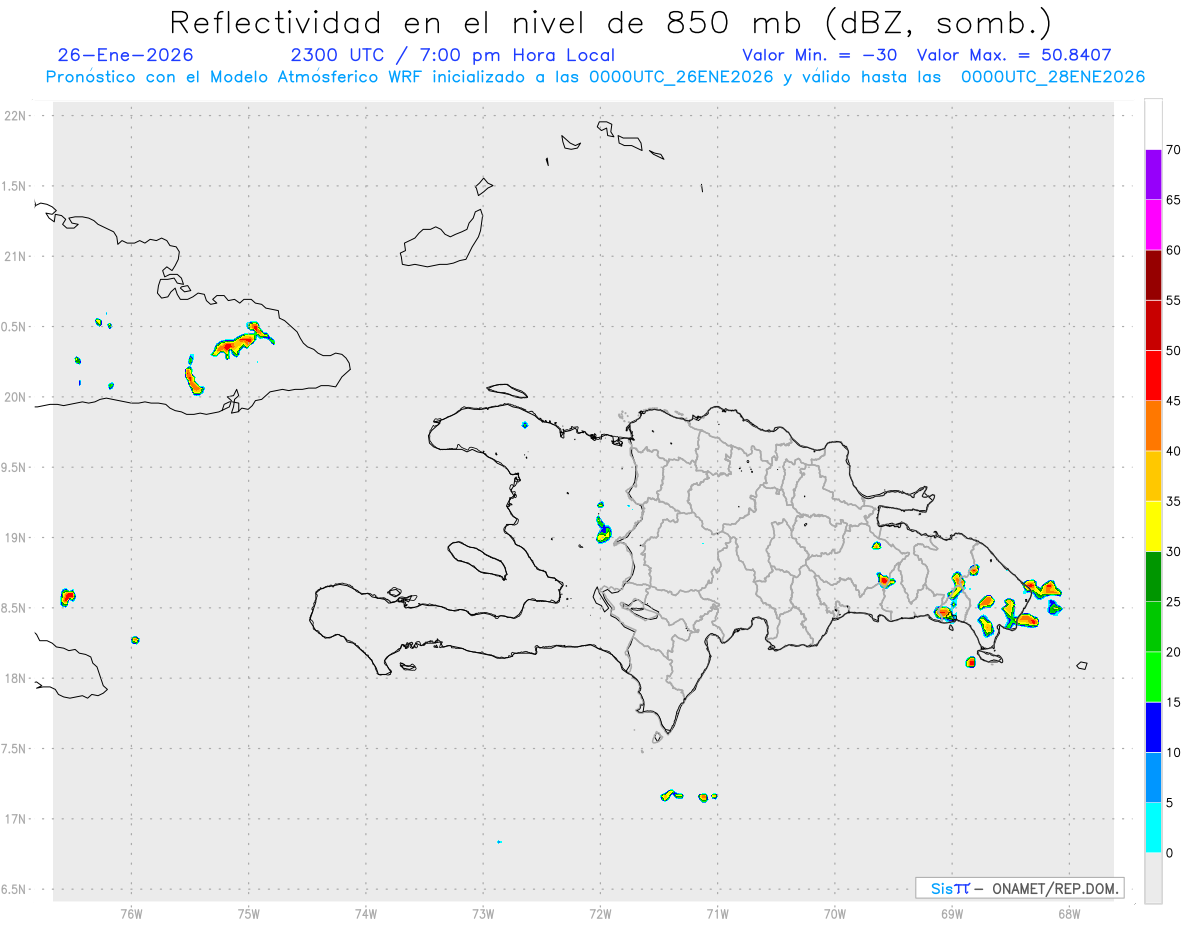Click the time '2300 UTC / 7:00 pm Hora Local'

453,55
